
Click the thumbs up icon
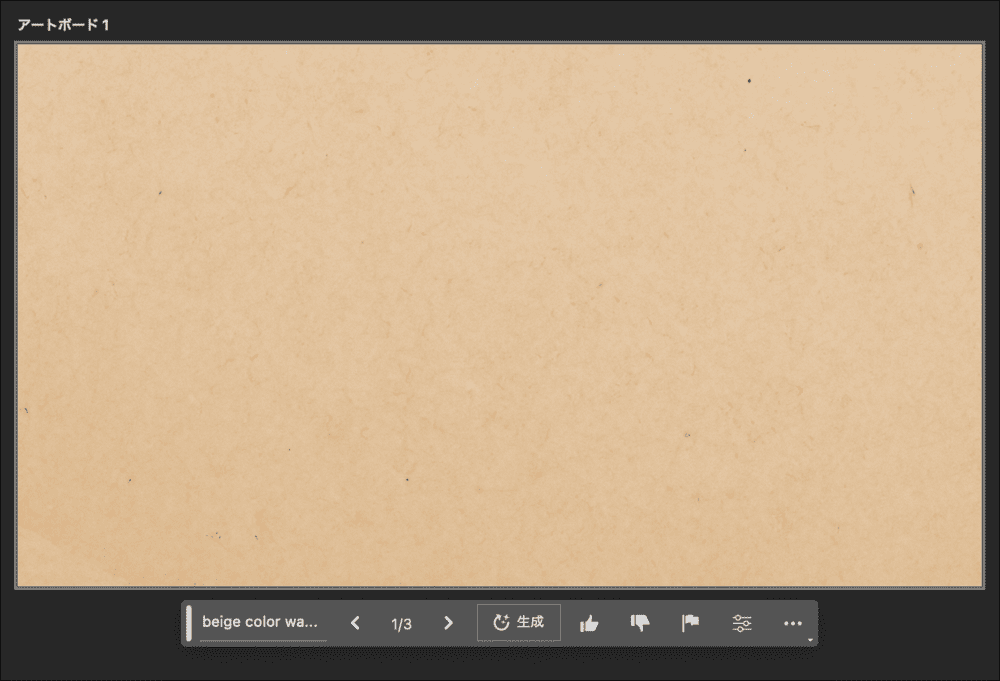click(589, 623)
